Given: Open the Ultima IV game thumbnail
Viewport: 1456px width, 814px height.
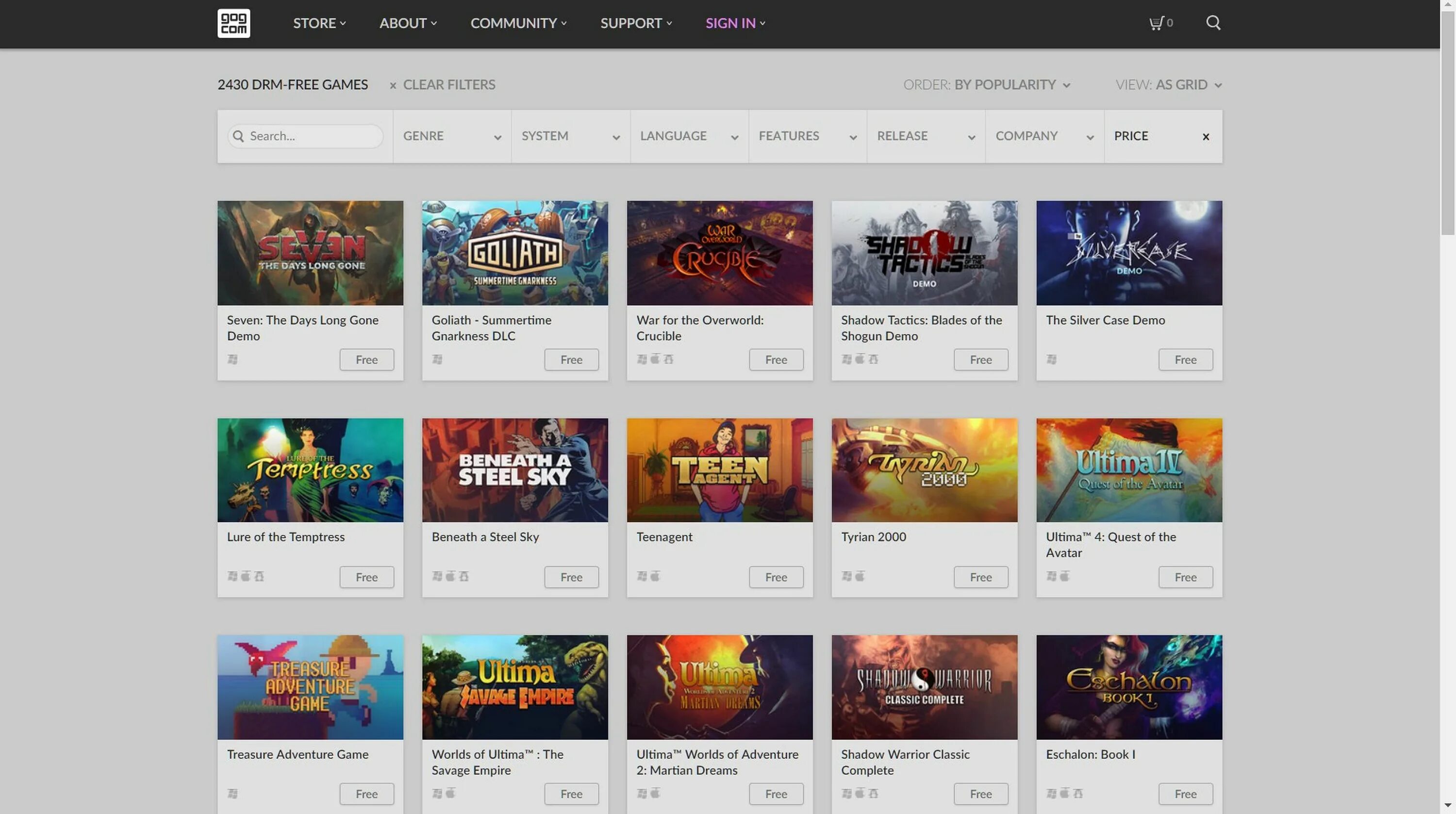Looking at the screenshot, I should click(x=1128, y=470).
